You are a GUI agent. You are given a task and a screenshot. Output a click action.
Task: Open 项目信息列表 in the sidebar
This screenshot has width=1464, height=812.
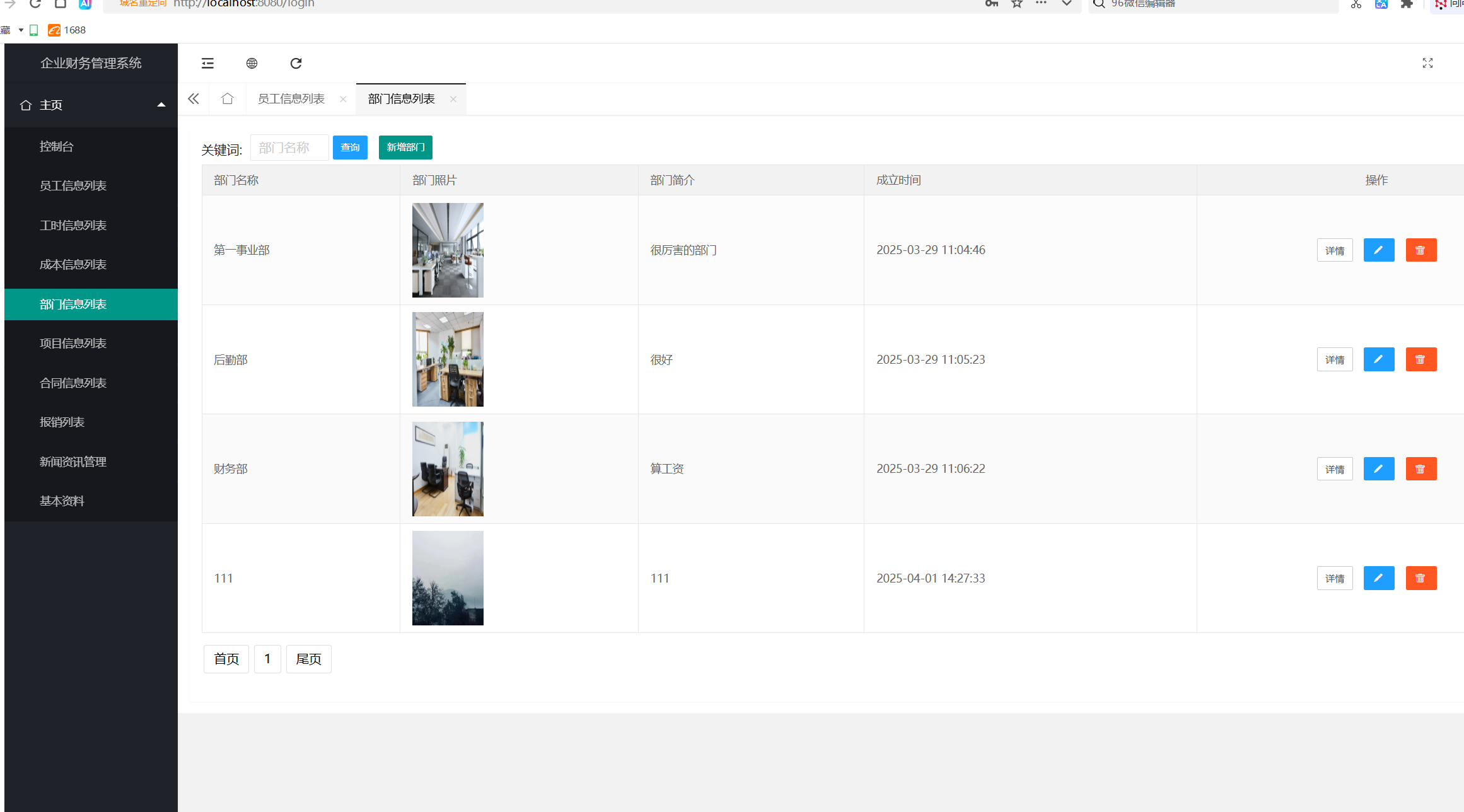pos(73,344)
